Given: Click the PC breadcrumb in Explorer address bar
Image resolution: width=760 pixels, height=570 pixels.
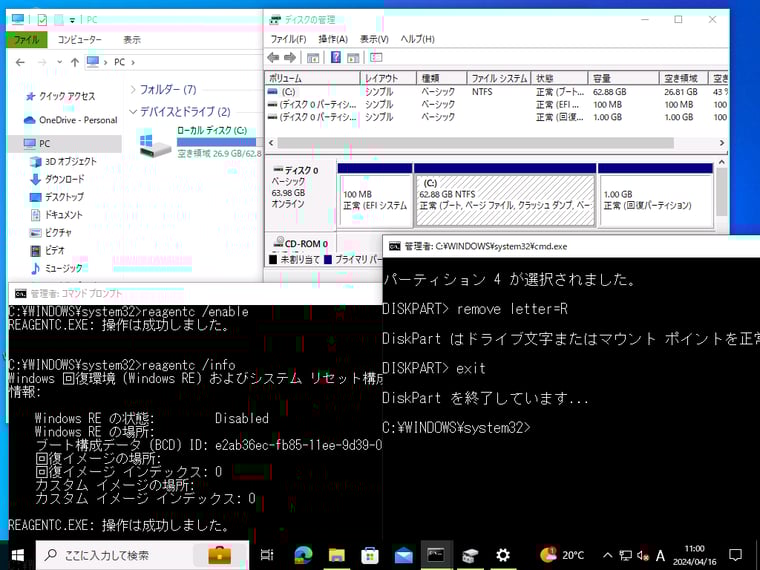Looking at the screenshot, I should coord(119,62).
